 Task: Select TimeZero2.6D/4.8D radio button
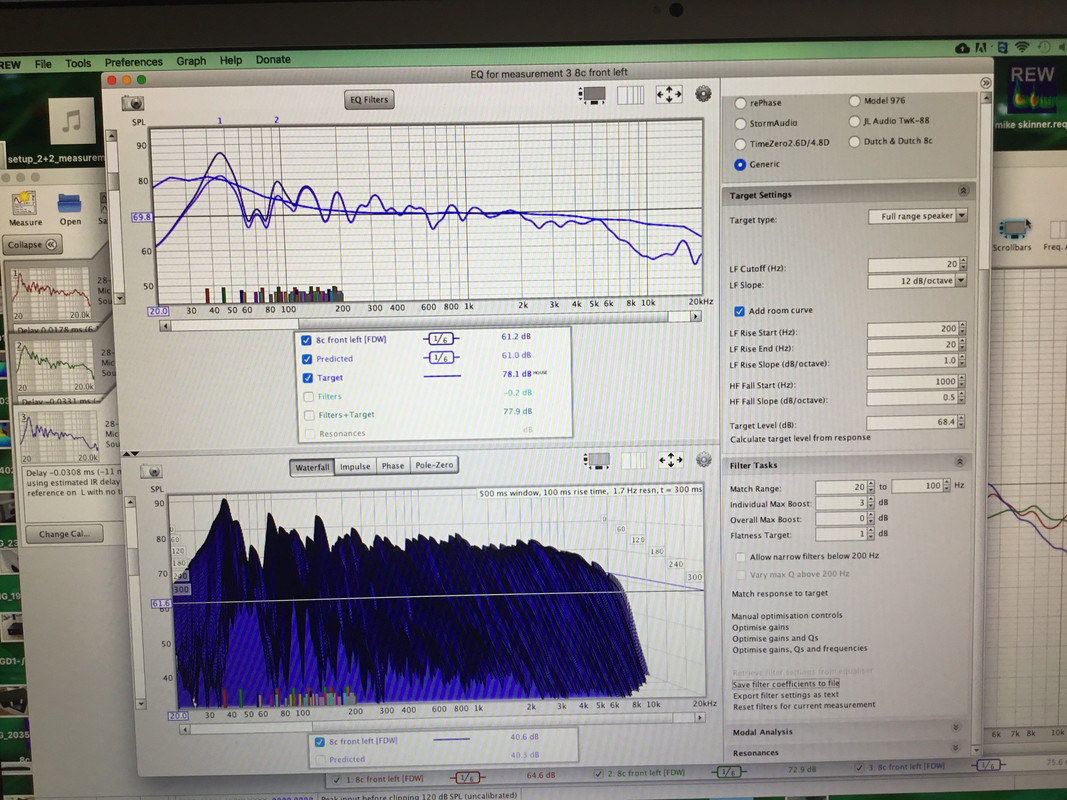point(740,144)
